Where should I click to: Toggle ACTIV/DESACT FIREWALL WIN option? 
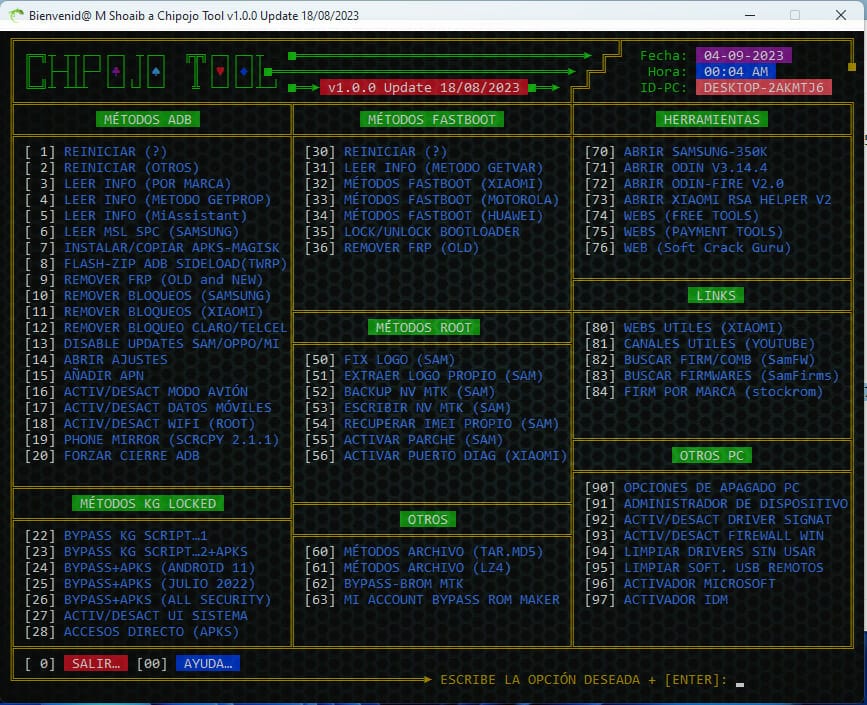click(723, 536)
